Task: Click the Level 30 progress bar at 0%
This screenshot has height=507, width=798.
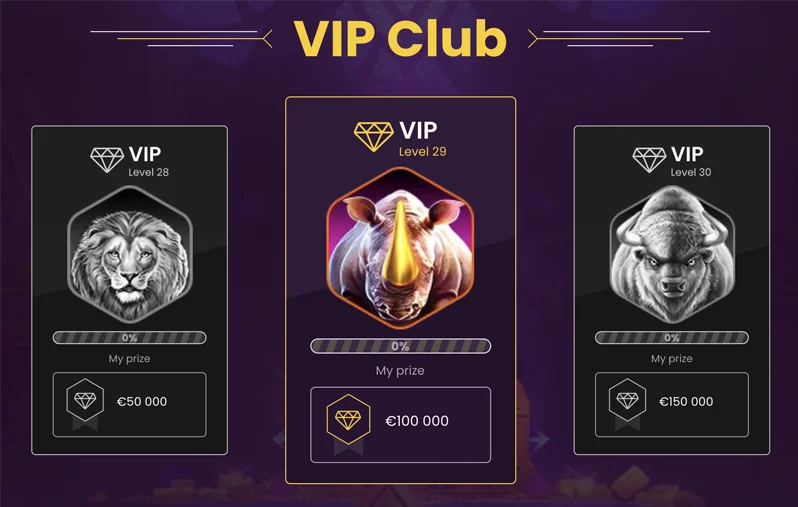Action: coord(672,337)
